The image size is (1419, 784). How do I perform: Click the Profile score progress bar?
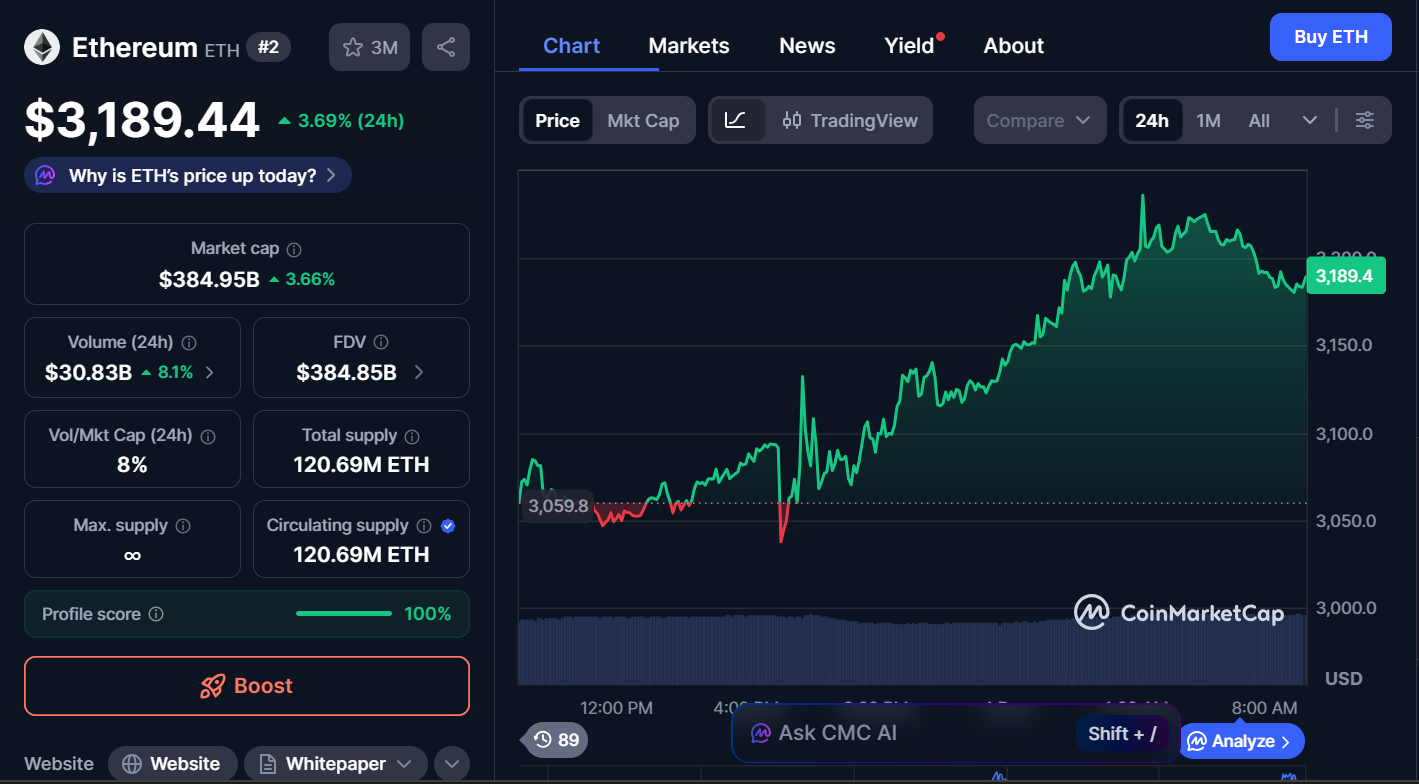344,614
